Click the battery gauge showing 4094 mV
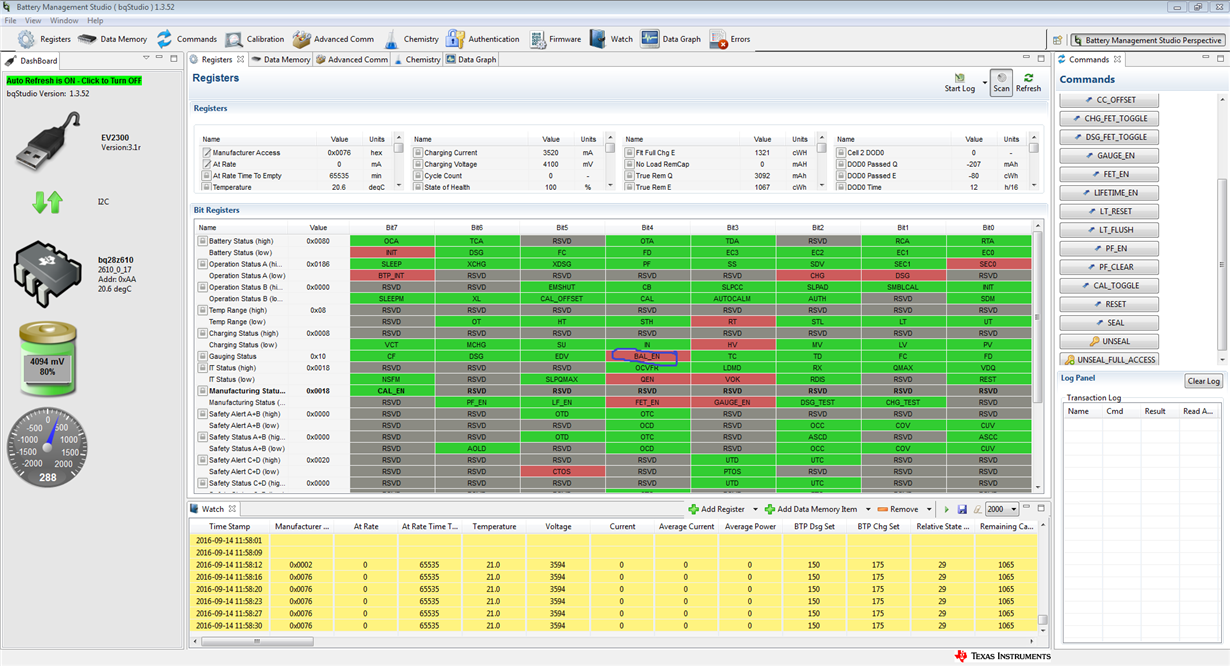 [47, 358]
